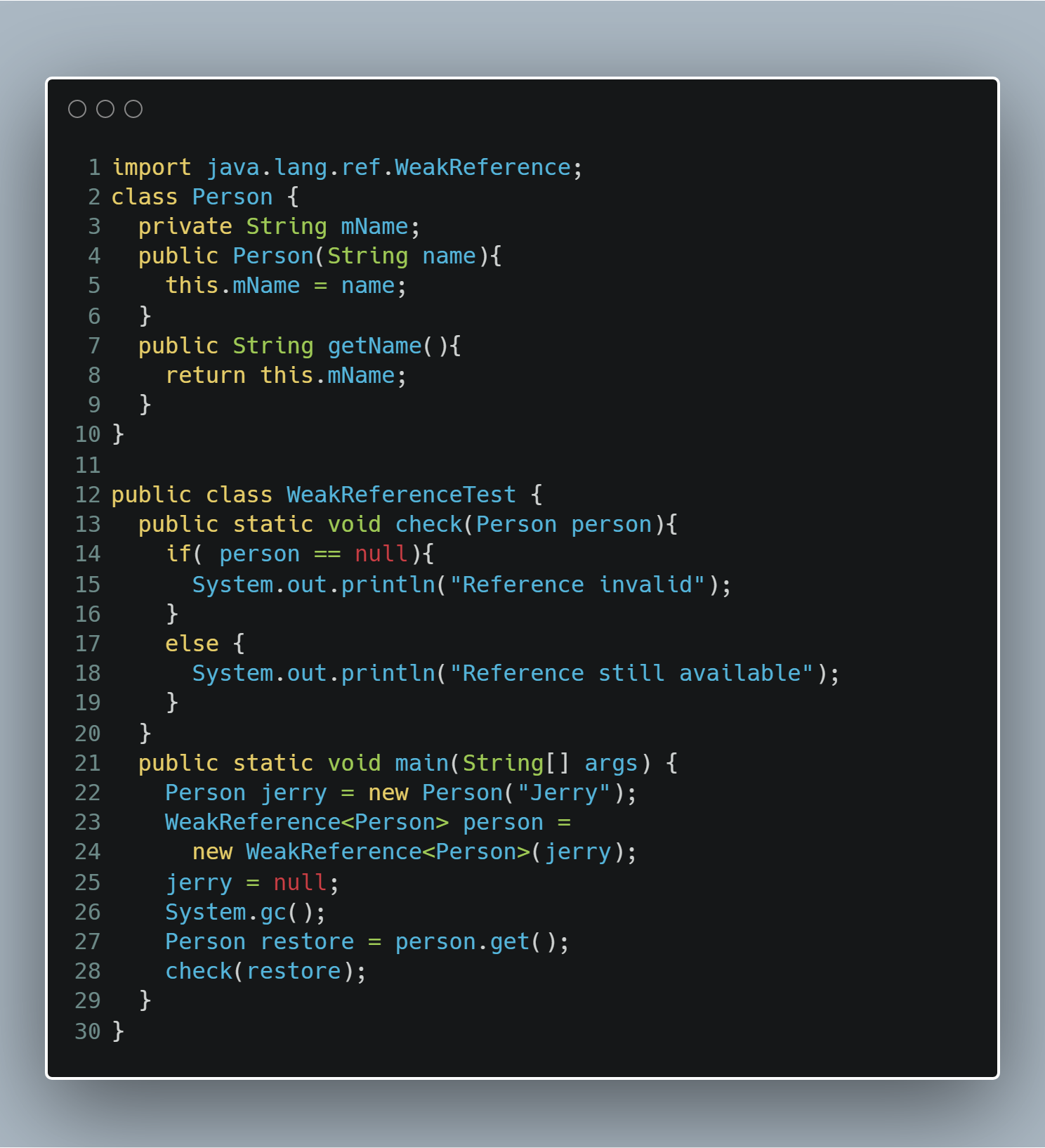Click the middle window circle button

coord(105,109)
